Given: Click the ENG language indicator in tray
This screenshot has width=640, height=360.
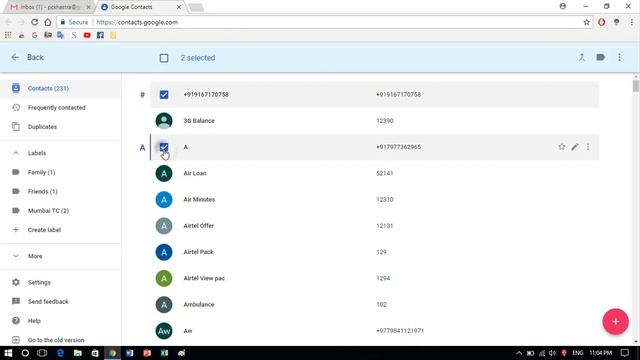Looking at the screenshot, I should pyautogui.click(x=577, y=353).
